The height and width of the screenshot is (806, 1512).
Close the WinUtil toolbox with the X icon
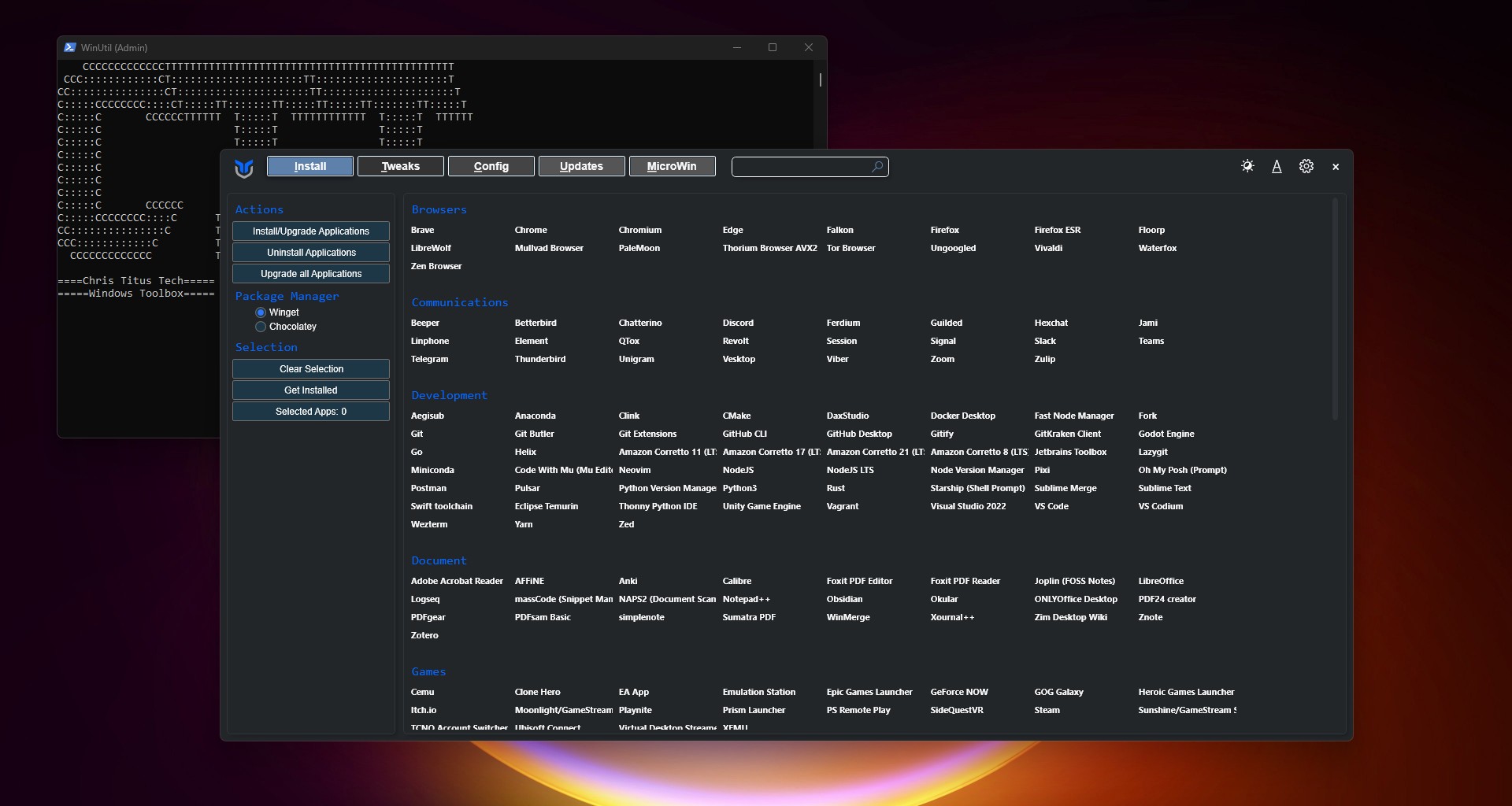point(1336,167)
